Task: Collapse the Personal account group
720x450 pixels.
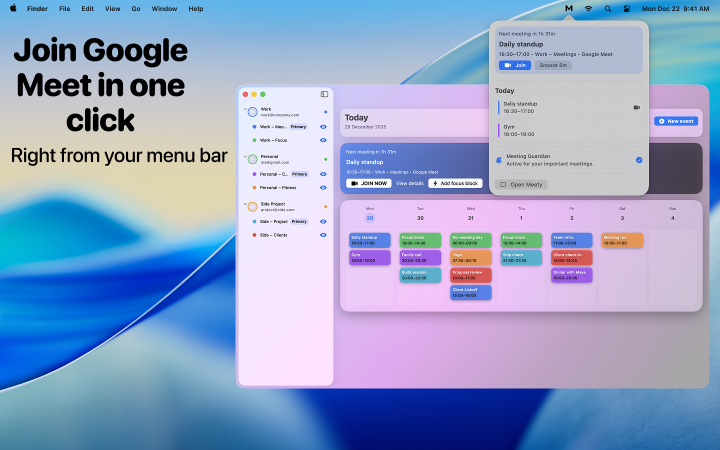Action: click(245, 157)
